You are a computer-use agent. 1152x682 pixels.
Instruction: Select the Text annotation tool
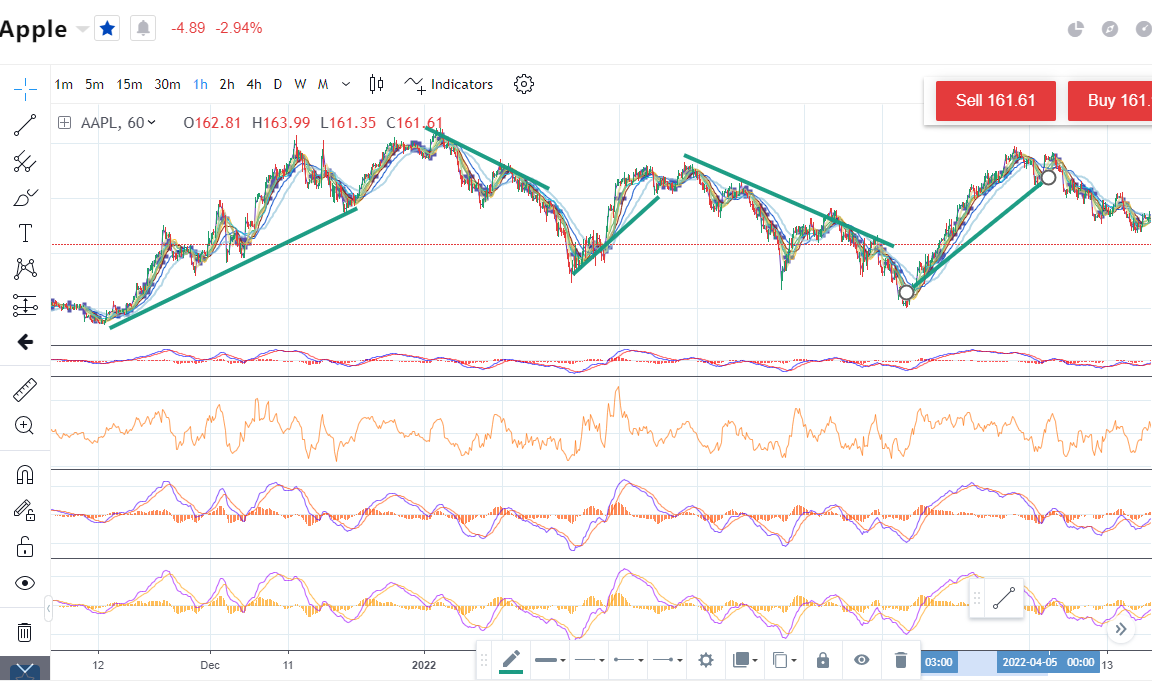tap(25, 233)
